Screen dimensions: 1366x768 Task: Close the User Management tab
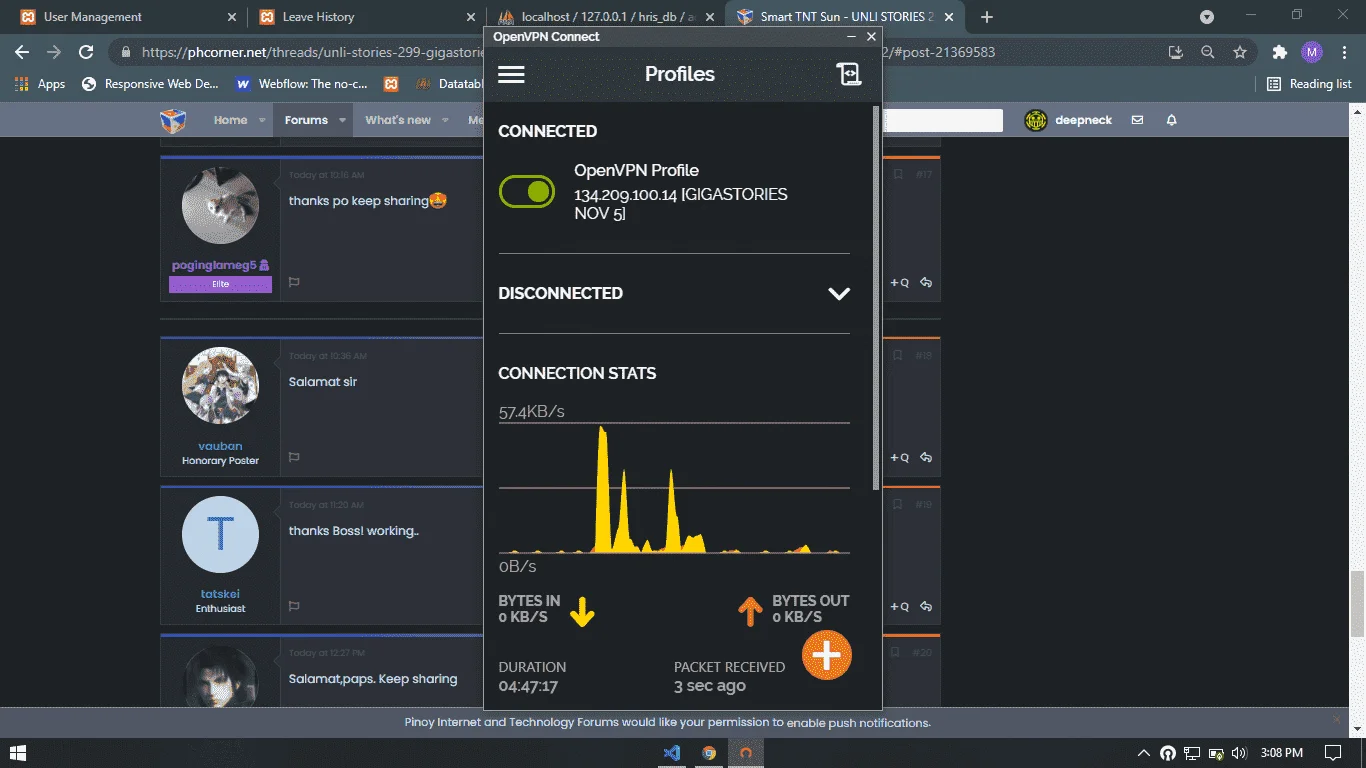(x=232, y=17)
